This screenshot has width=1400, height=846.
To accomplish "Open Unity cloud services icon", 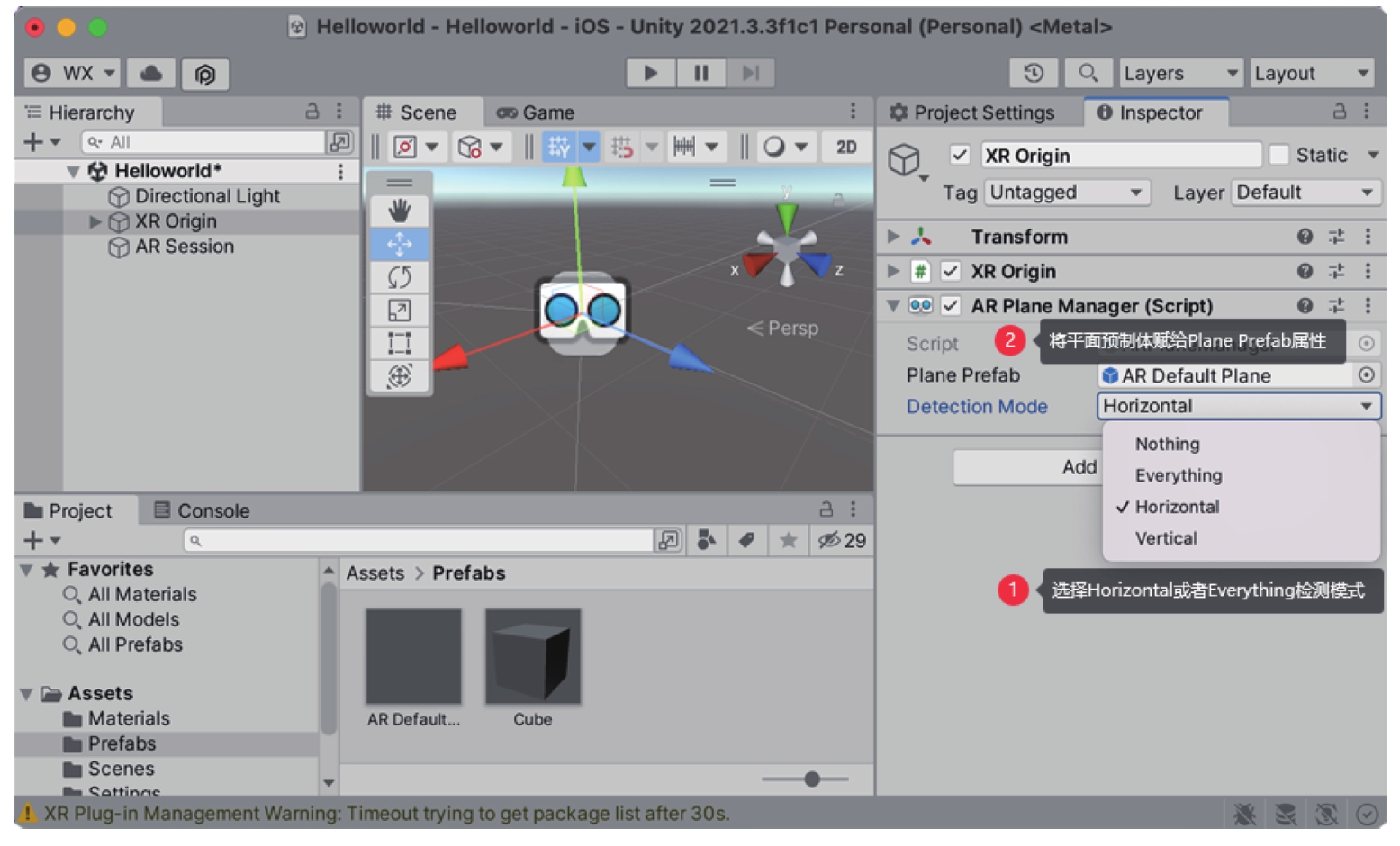I will pyautogui.click(x=151, y=73).
